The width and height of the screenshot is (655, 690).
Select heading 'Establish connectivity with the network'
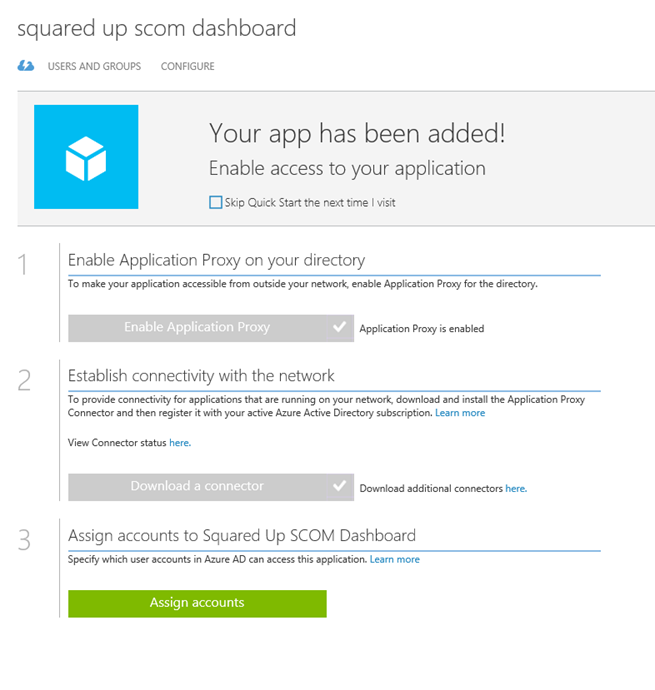pyautogui.click(x=201, y=376)
